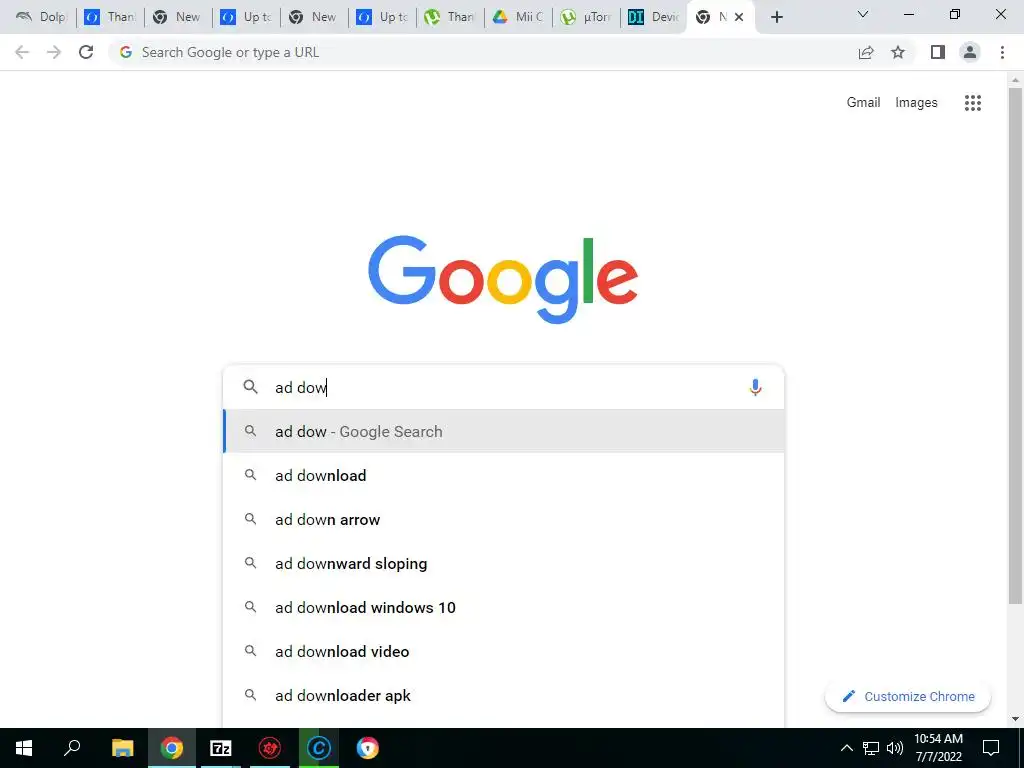Show hidden system tray icons

(846, 748)
